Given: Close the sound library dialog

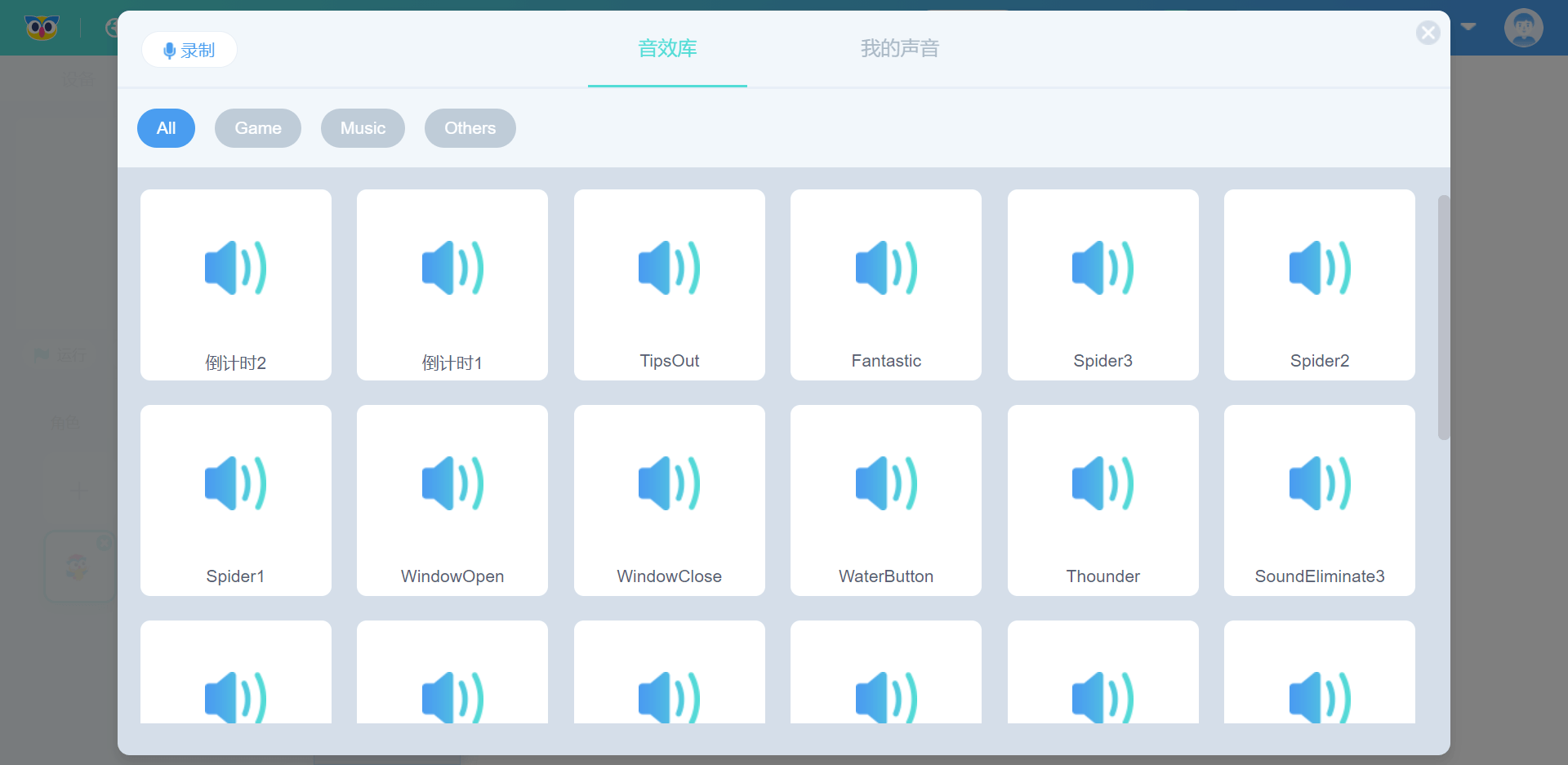Looking at the screenshot, I should tap(1428, 33).
